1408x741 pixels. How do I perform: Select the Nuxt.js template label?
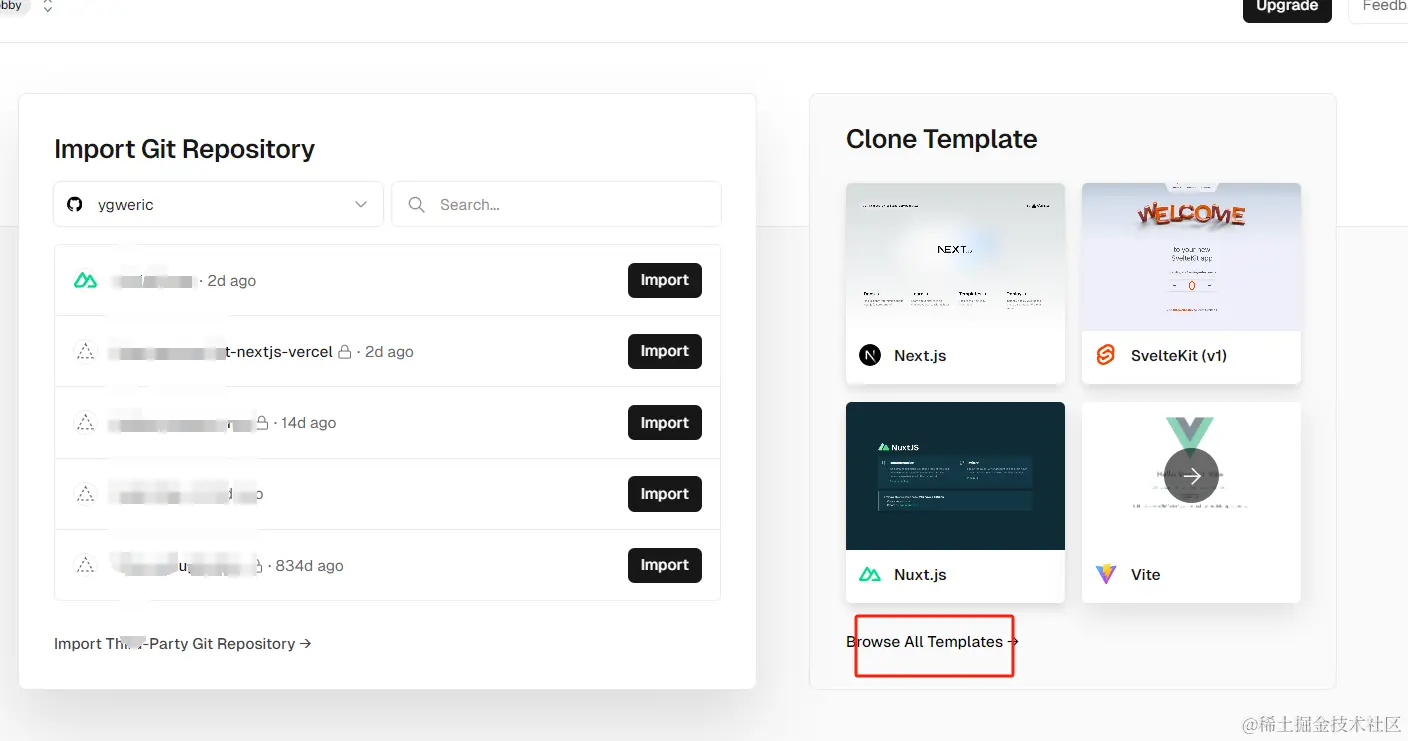coord(920,575)
